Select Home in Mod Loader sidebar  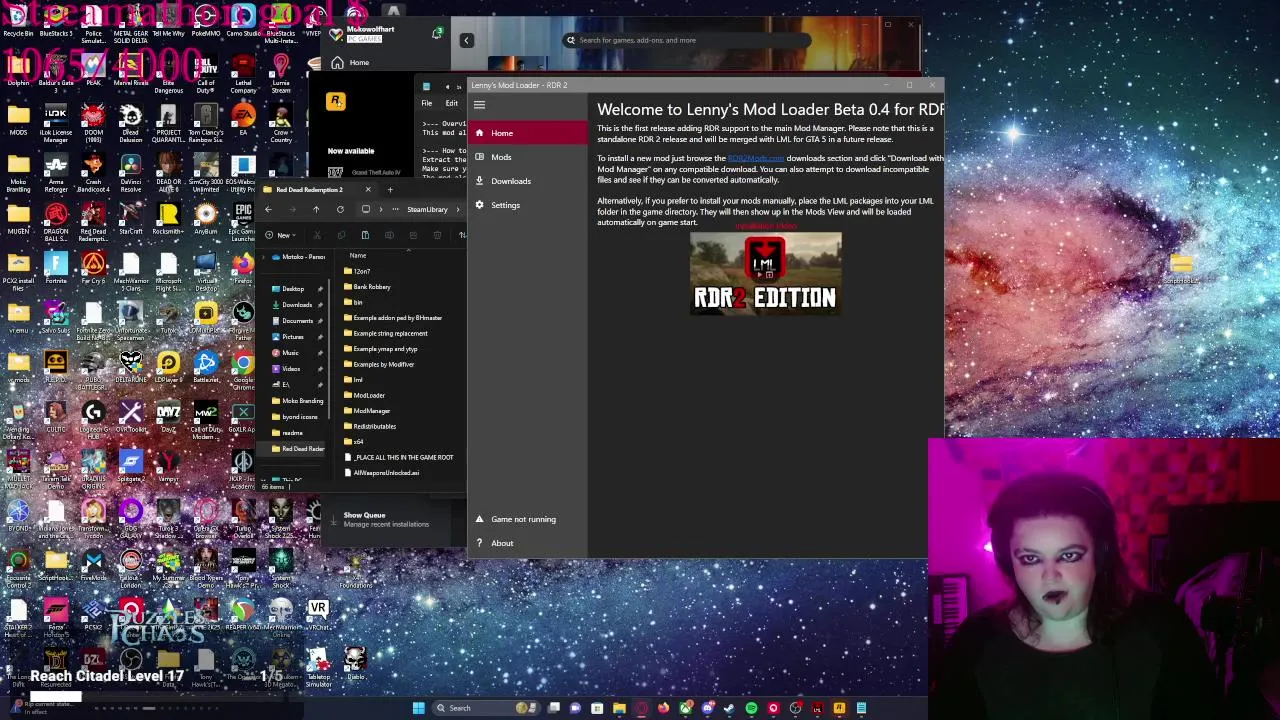pyautogui.click(x=528, y=133)
